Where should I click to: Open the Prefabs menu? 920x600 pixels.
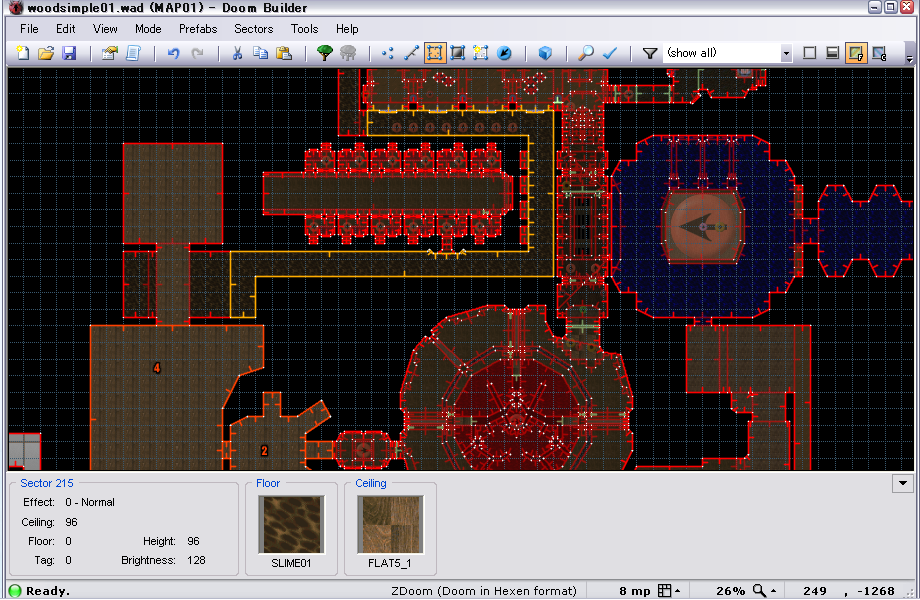click(198, 29)
